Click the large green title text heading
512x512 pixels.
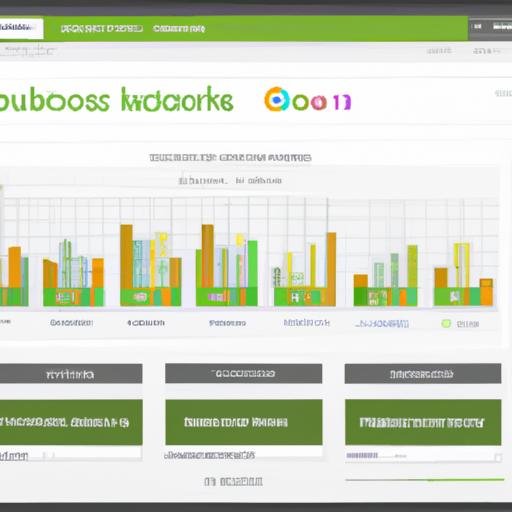(116, 99)
